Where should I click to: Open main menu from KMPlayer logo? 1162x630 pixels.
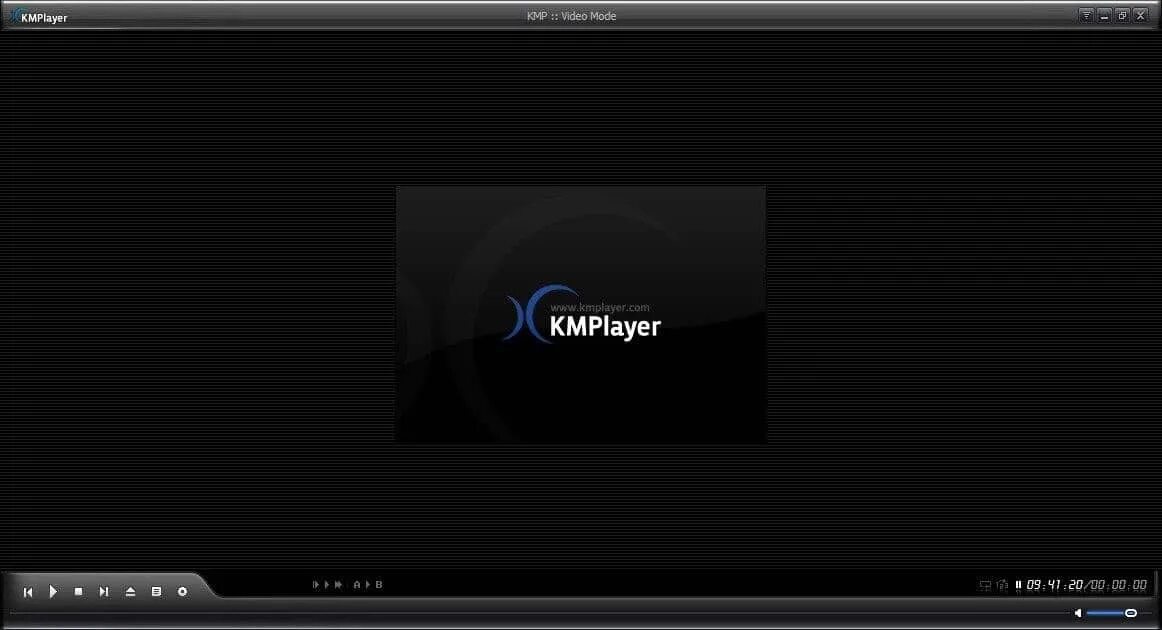(x=39, y=16)
